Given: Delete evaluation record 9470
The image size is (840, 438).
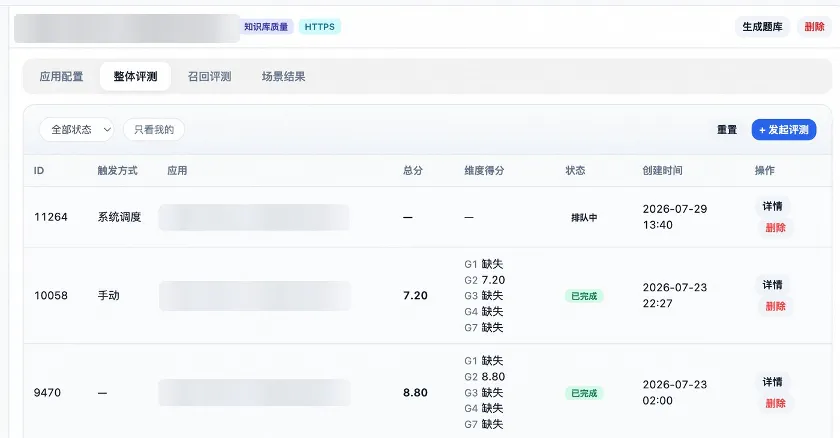Looking at the screenshot, I should (x=775, y=403).
